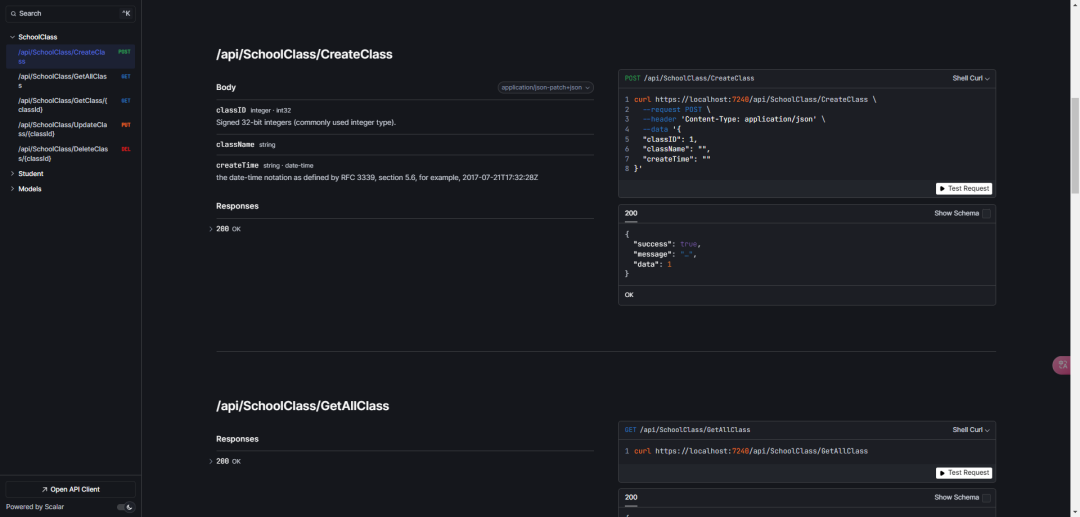Click the pink translate floating icon
Screen dimensions: 1080x517
point(1062,365)
